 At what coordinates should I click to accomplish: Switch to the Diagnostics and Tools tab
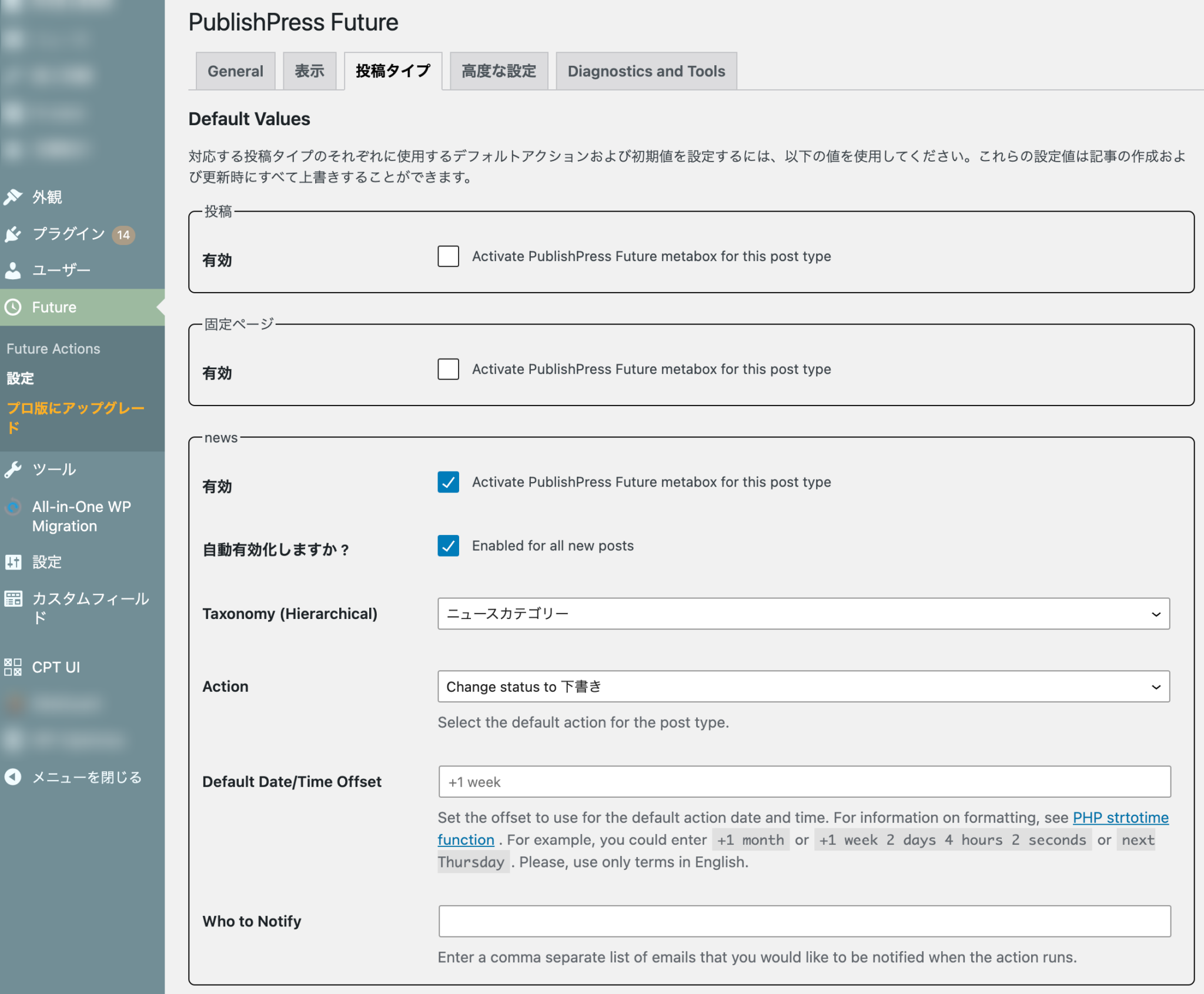click(646, 71)
